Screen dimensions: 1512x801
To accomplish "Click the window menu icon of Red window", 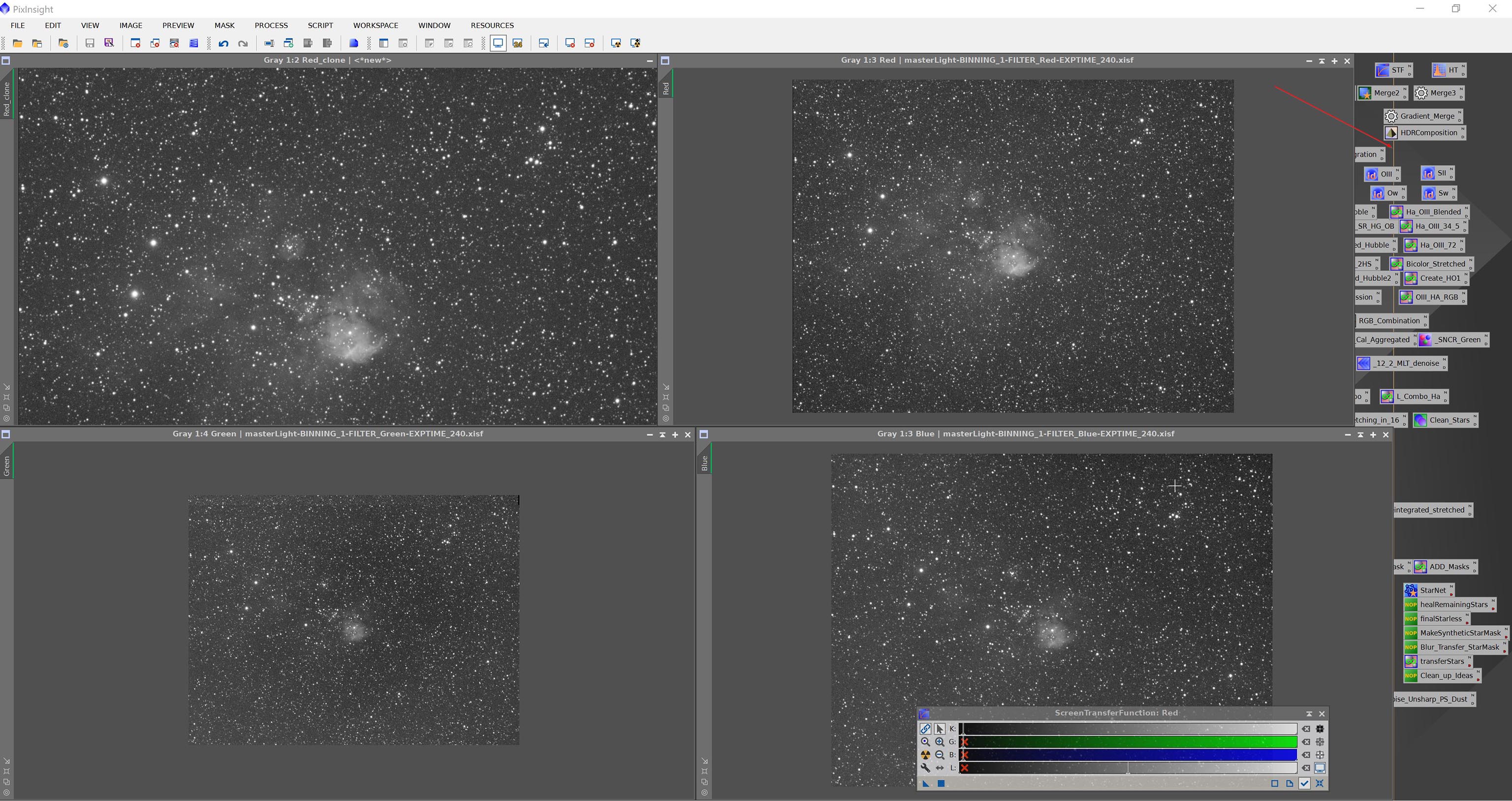I will (665, 61).
